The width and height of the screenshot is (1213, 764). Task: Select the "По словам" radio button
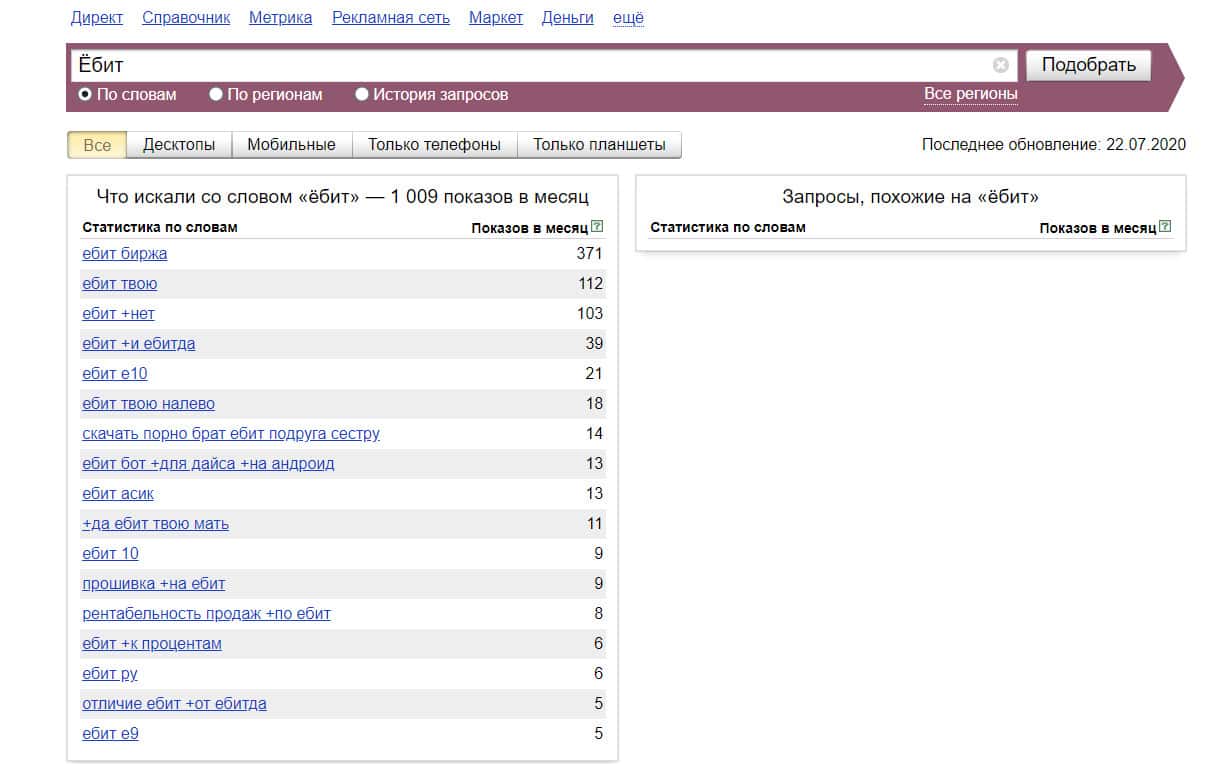(x=85, y=95)
